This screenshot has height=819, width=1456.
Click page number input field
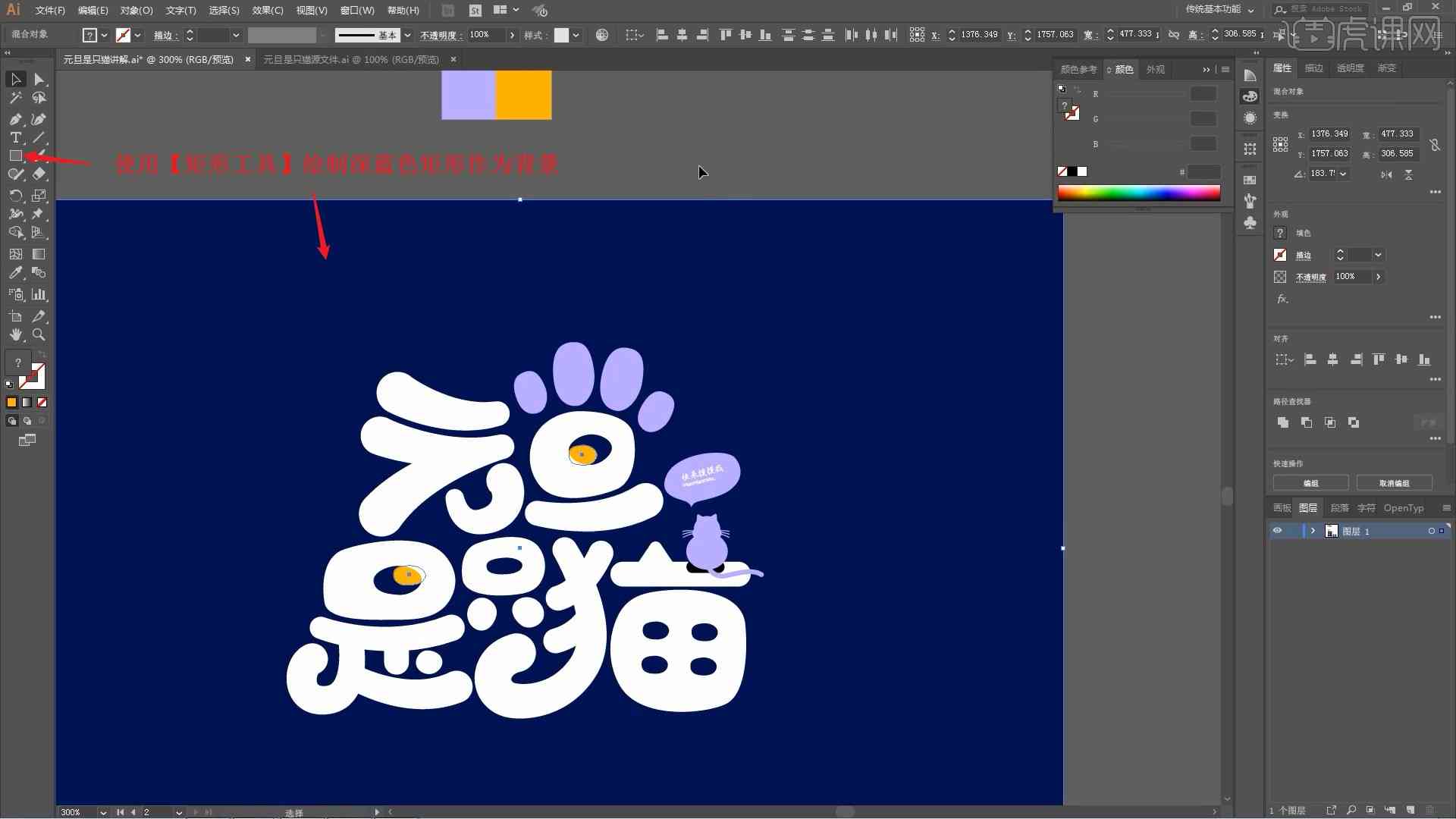point(156,810)
